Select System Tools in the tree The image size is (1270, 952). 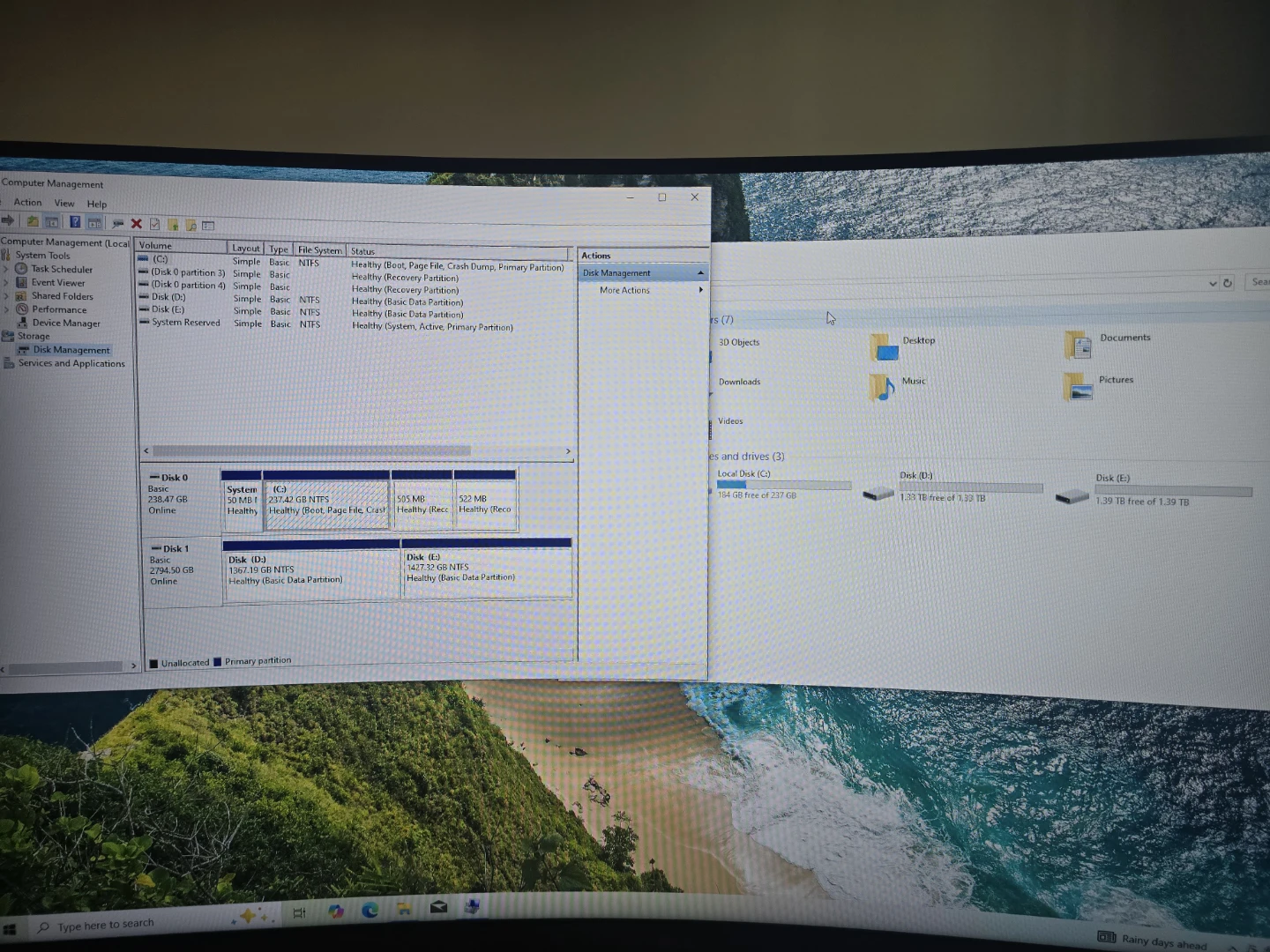pos(42,256)
